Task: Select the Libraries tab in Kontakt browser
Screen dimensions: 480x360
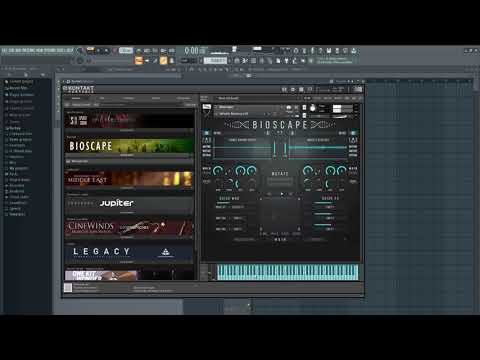Action: click(x=76, y=98)
